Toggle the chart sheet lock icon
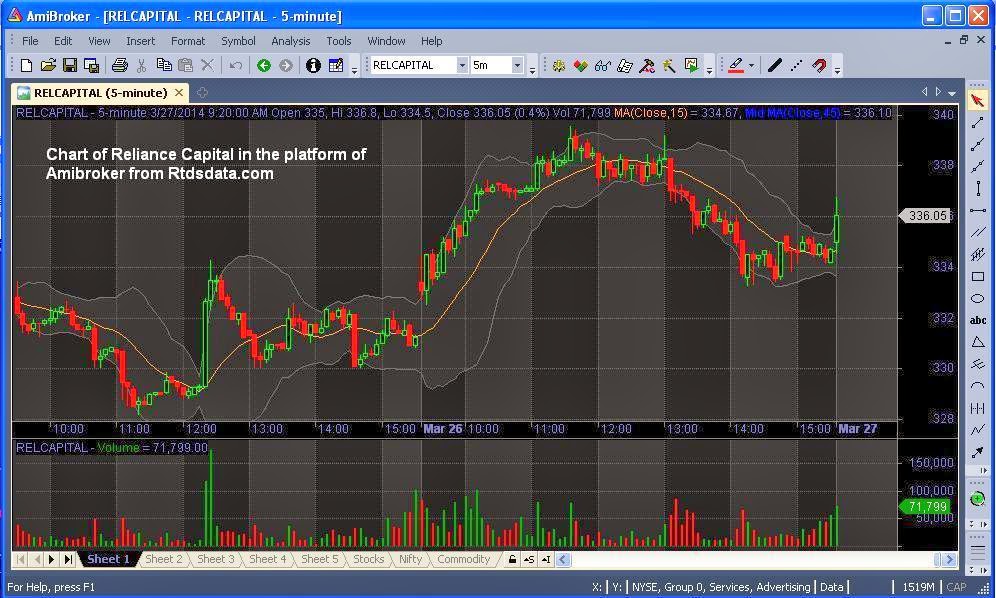This screenshot has width=996, height=598. coord(512,559)
